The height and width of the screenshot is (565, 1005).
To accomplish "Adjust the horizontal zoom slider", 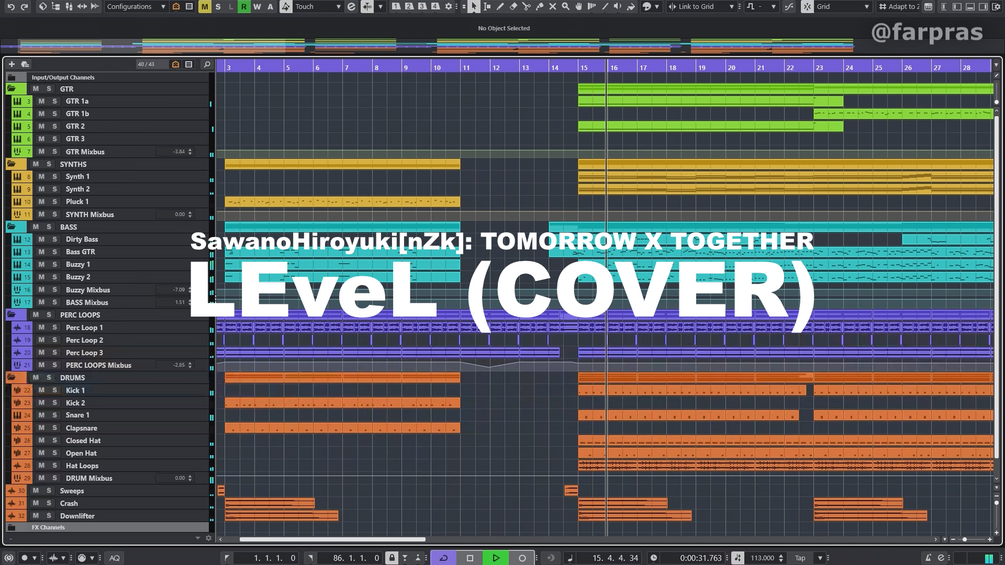I will tap(964, 539).
